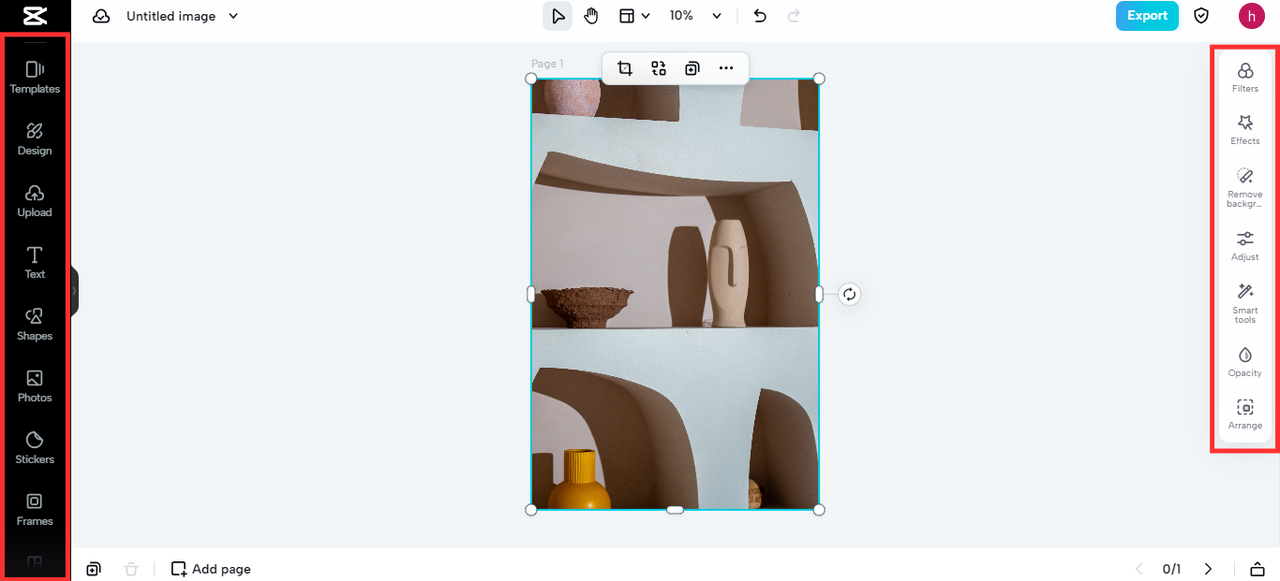Screen dimensions: 1280x581
Task: Undo the last action
Action: coord(760,16)
